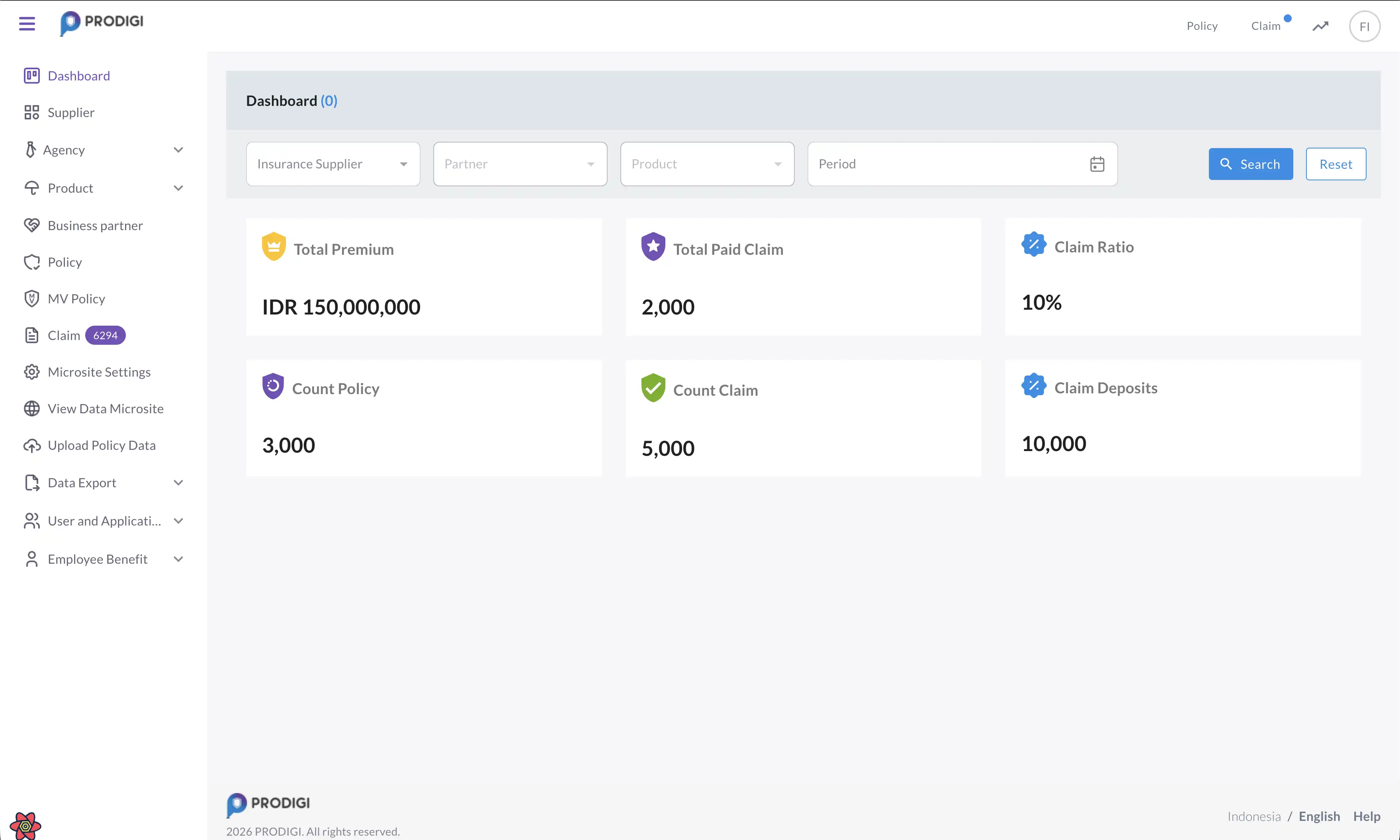Open Microsite Settings via the gear icon
Image resolution: width=1400 pixels, height=840 pixels.
32,372
